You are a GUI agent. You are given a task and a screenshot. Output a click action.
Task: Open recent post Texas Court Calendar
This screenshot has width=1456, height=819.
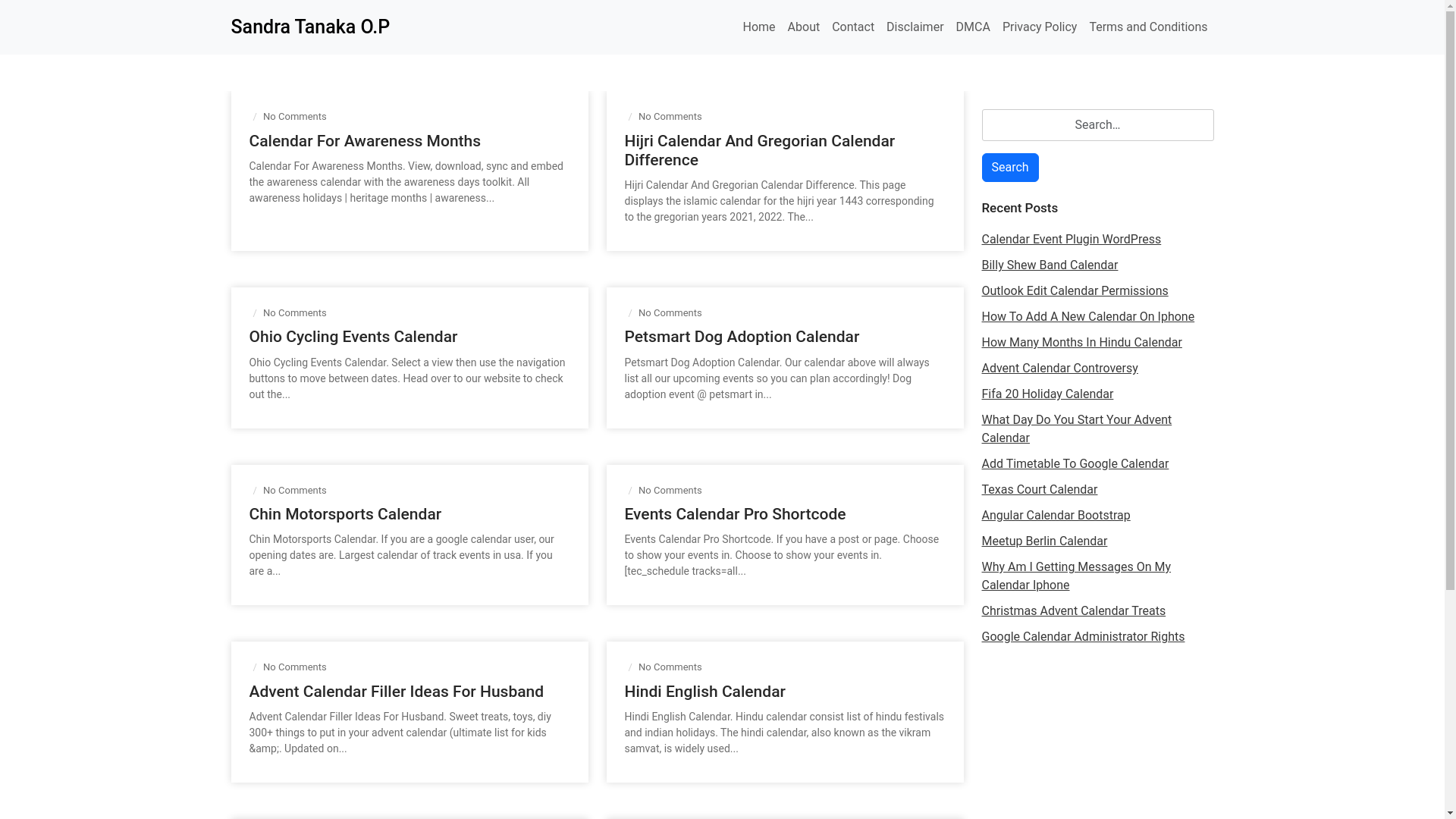1038,490
